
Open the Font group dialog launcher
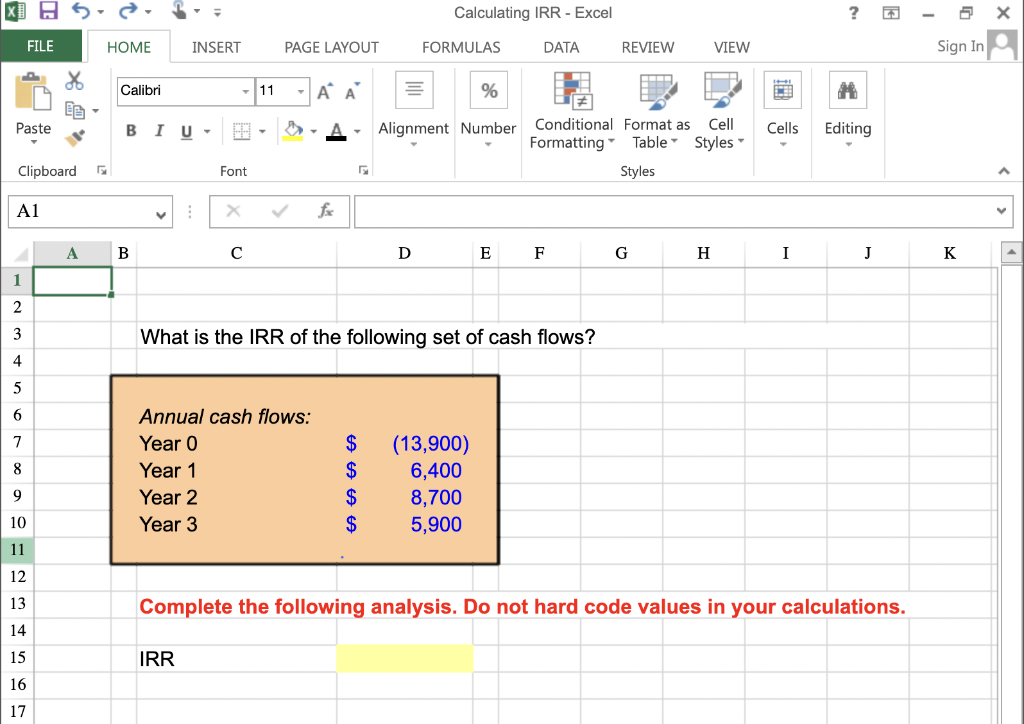click(x=363, y=170)
